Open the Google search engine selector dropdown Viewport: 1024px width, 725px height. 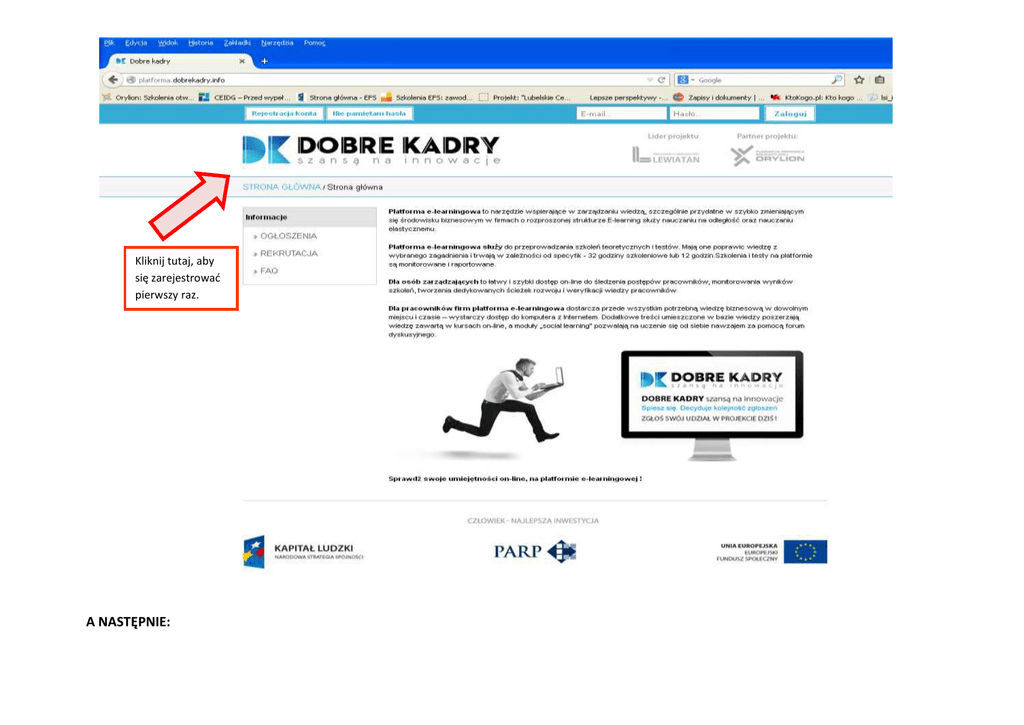pos(686,80)
